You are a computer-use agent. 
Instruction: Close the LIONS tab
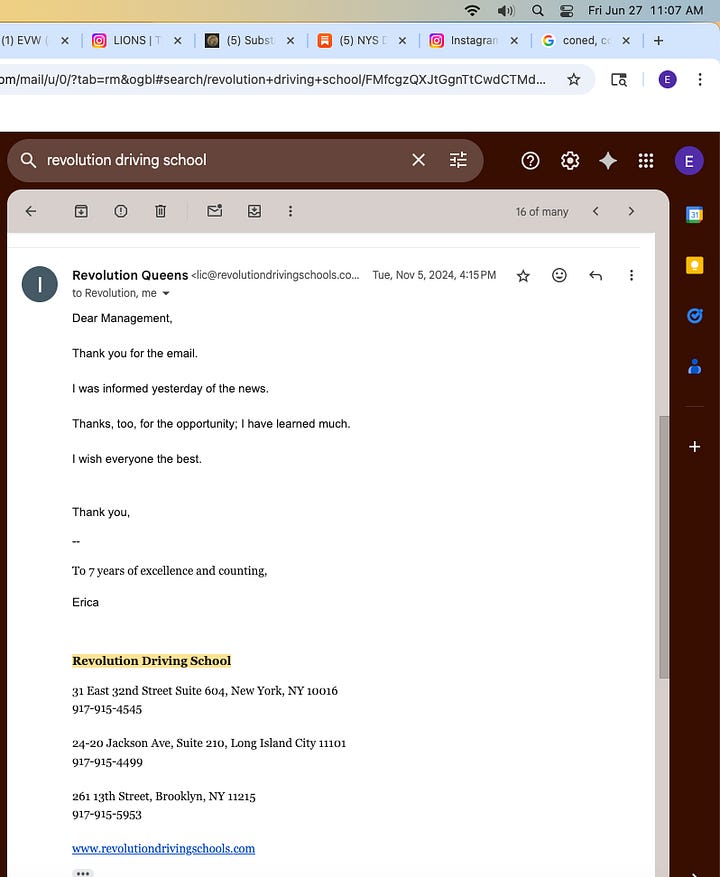pos(177,40)
